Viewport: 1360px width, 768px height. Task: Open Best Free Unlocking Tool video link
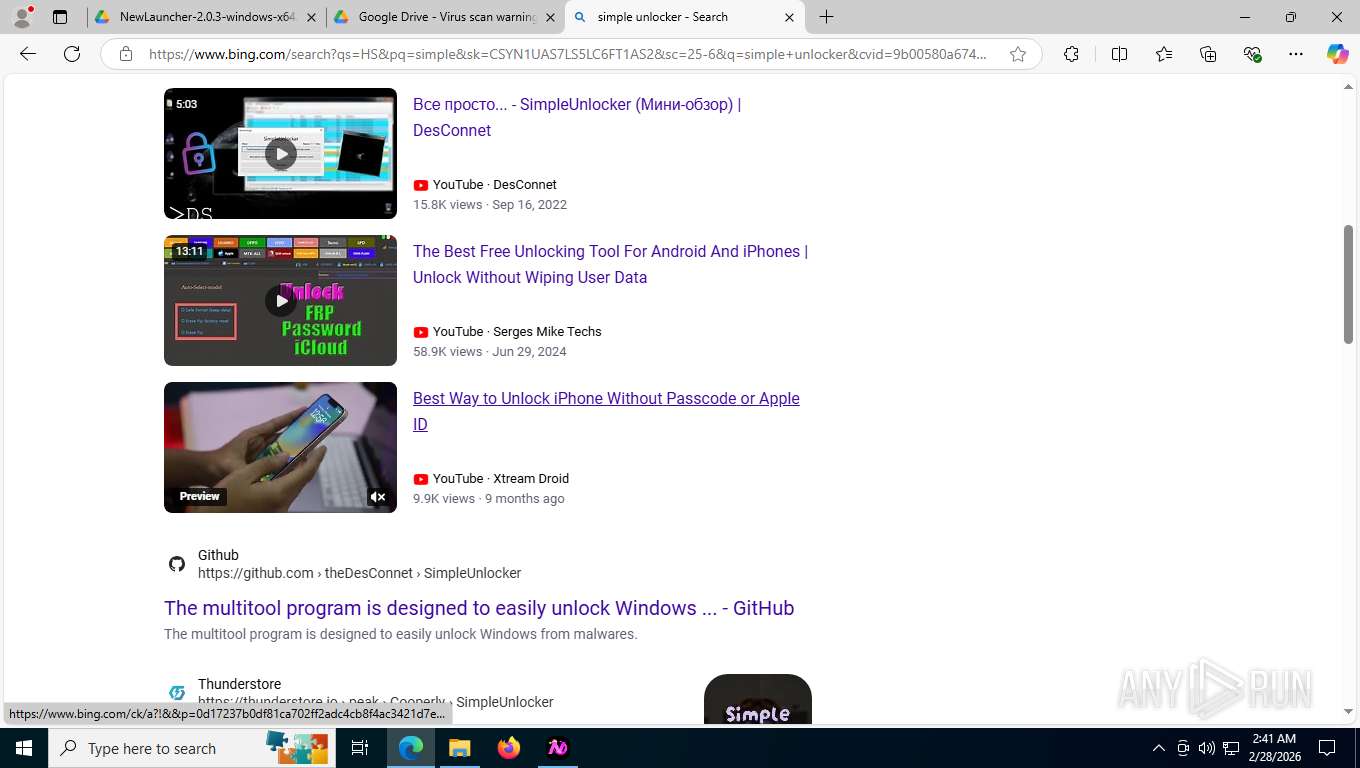tap(610, 264)
